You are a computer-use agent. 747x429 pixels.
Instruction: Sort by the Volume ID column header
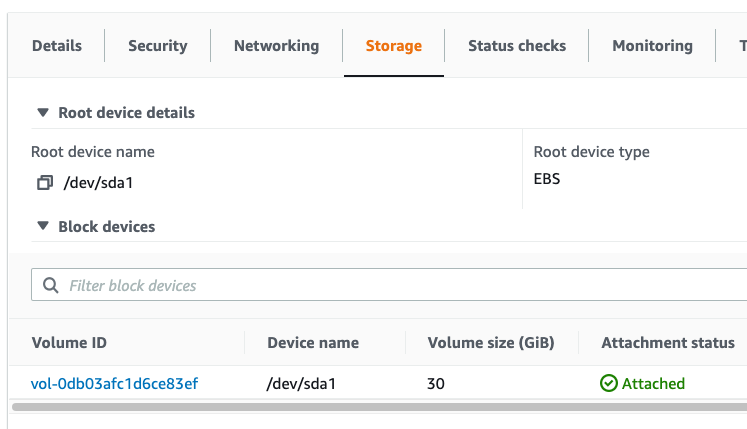[x=69, y=343]
